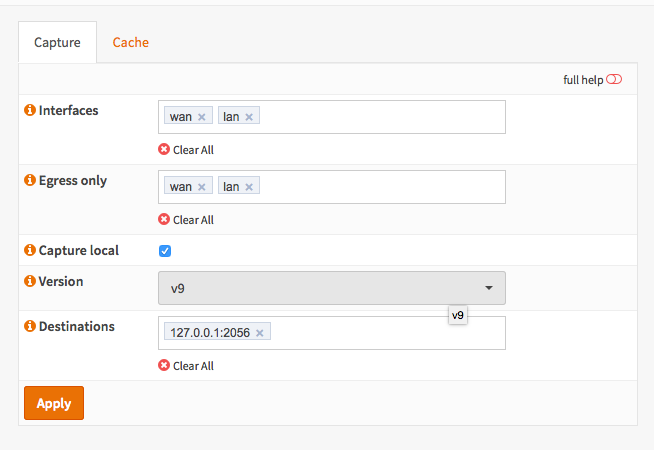The width and height of the screenshot is (654, 450).
Task: Open the Version dropdown showing v9
Action: pyautogui.click(x=331, y=288)
